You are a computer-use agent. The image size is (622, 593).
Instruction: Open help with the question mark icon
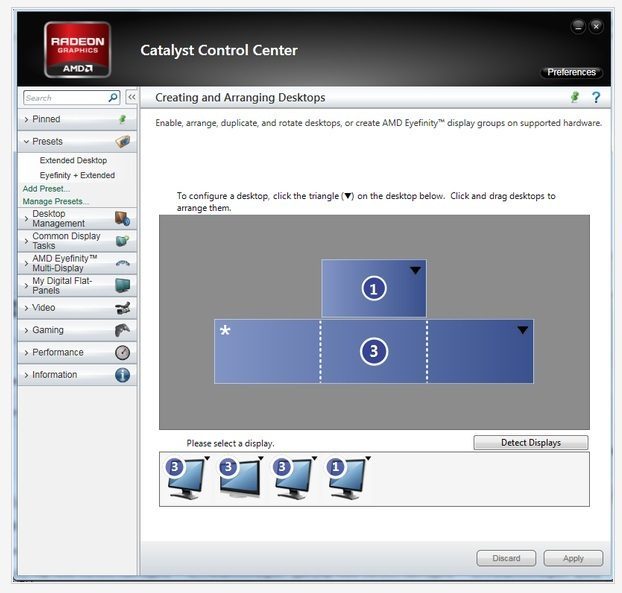click(x=596, y=97)
